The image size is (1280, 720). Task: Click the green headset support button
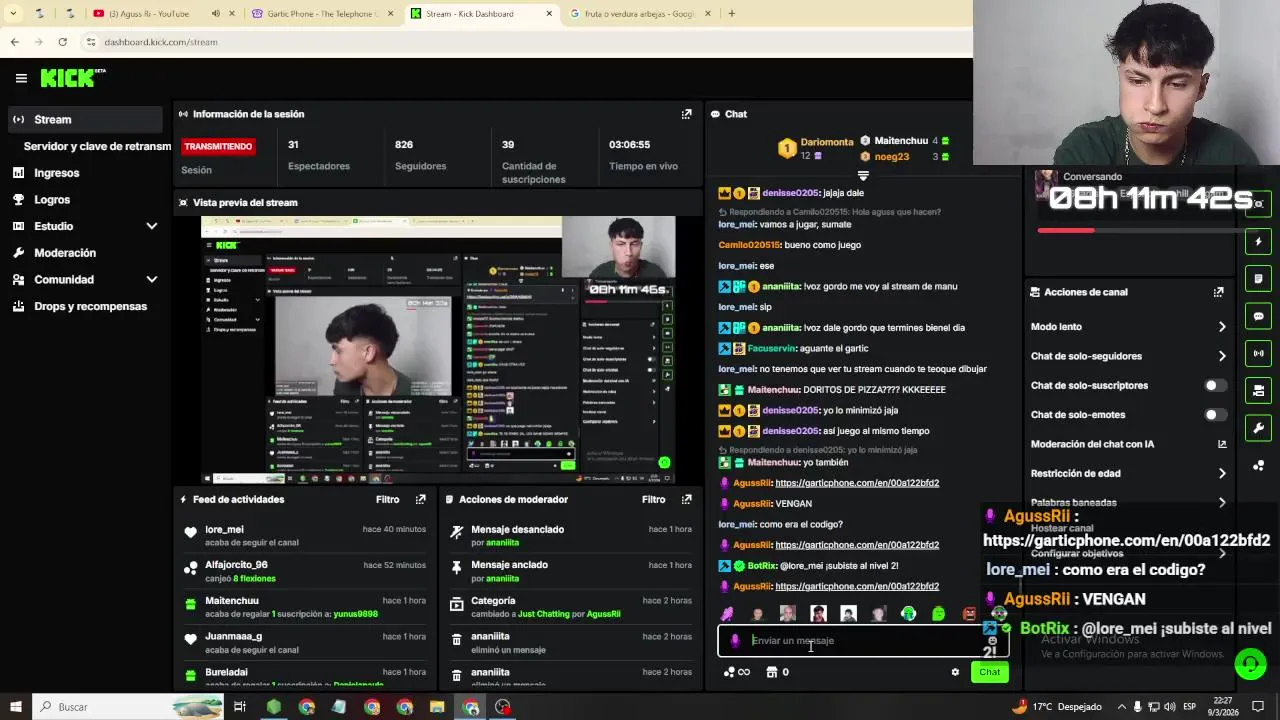tap(1250, 663)
